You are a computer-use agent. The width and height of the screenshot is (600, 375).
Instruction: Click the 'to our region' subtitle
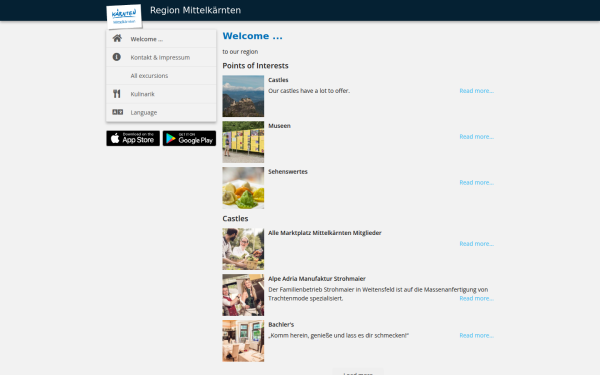[x=240, y=52]
